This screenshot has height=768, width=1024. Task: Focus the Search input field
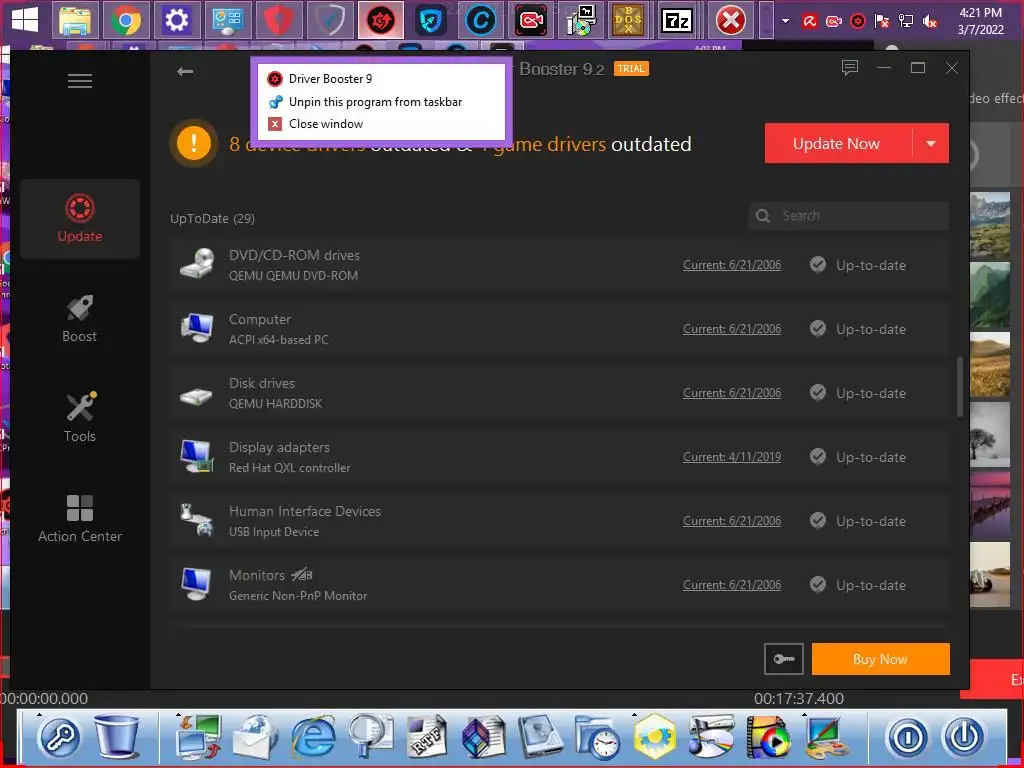(x=849, y=216)
